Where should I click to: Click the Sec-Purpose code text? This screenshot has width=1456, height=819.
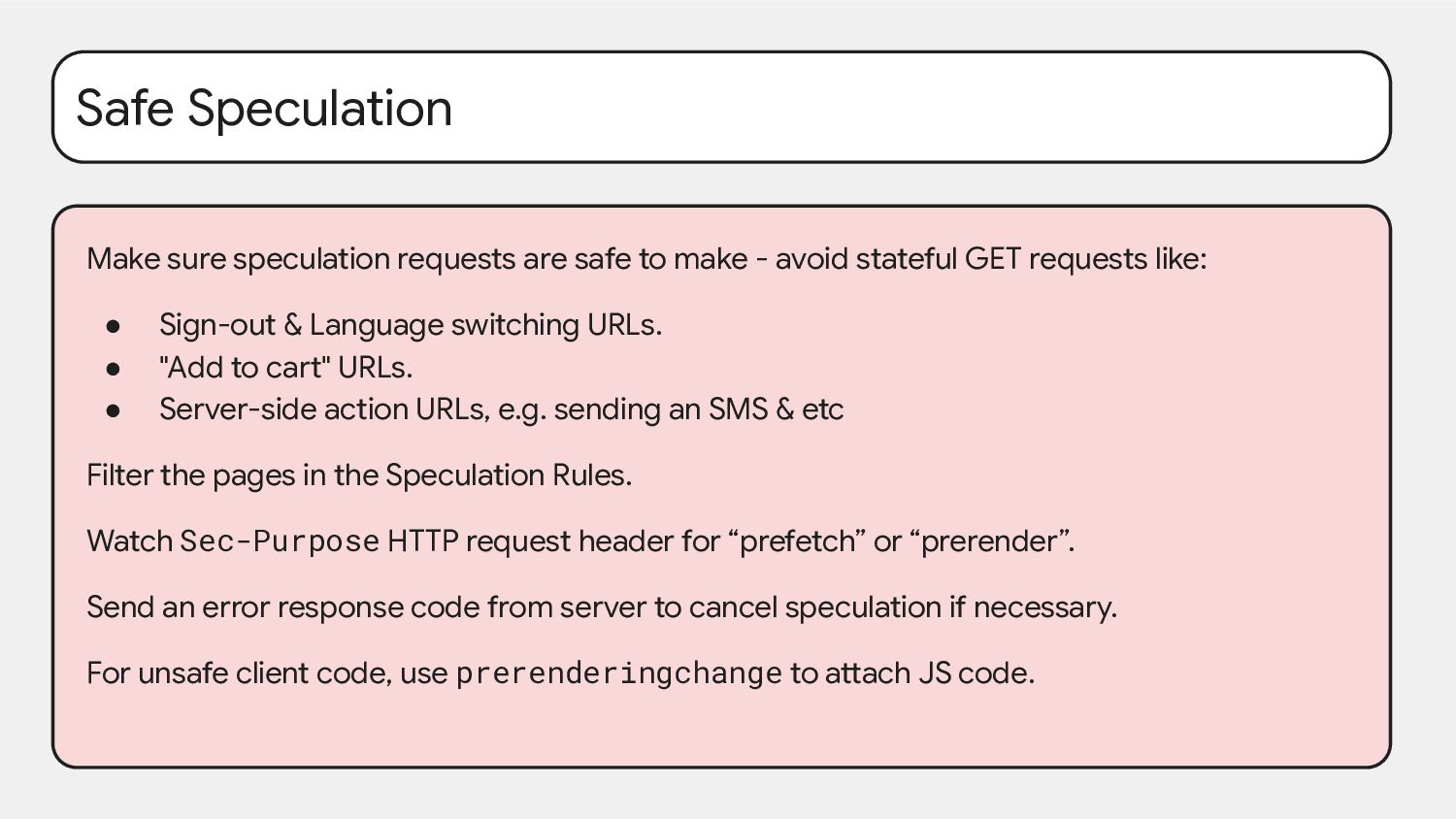pos(280,541)
